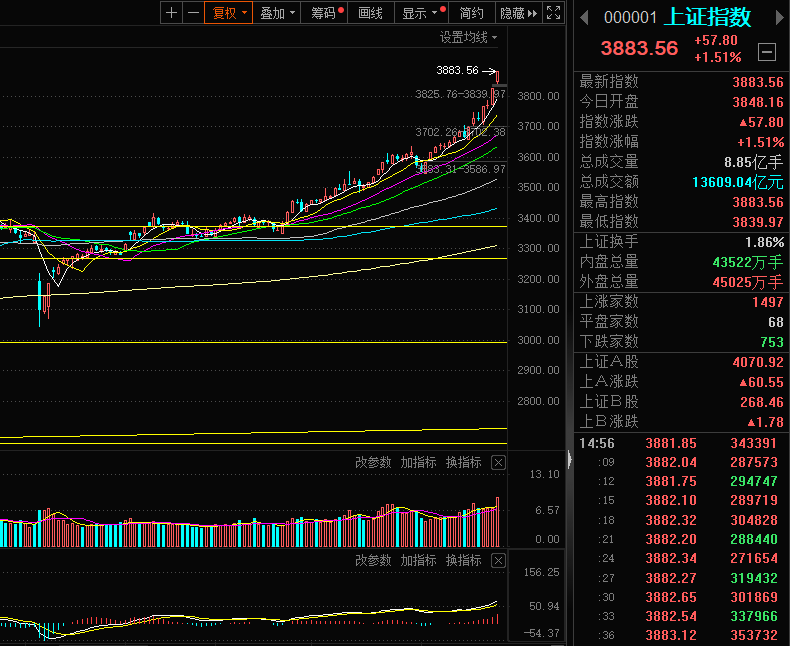Open 设置均线 moving average settings
The image size is (790, 646).
click(468, 37)
